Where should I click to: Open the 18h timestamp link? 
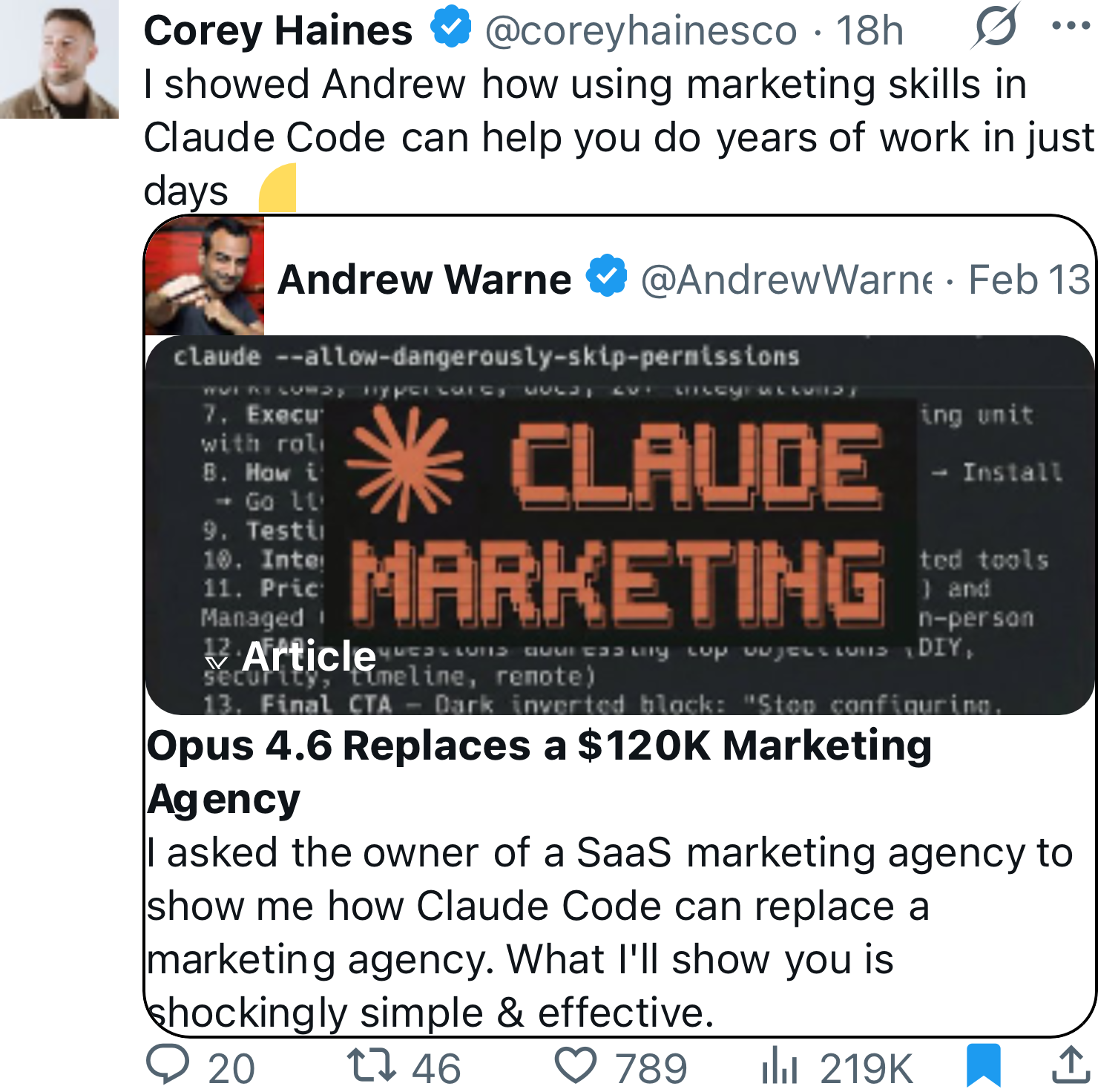(870, 31)
